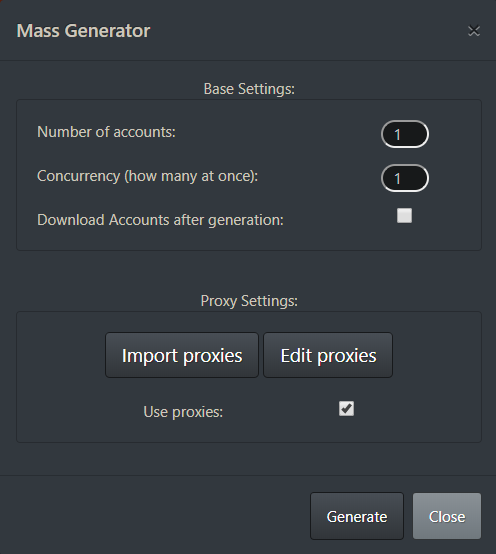496x554 pixels.
Task: Click the "Proxy Settings:" heading
Action: coord(249,301)
